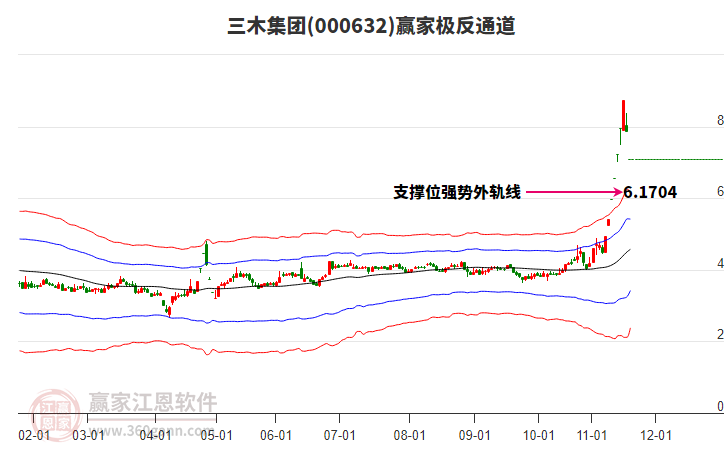Click the 05-01 date label

[216, 435]
